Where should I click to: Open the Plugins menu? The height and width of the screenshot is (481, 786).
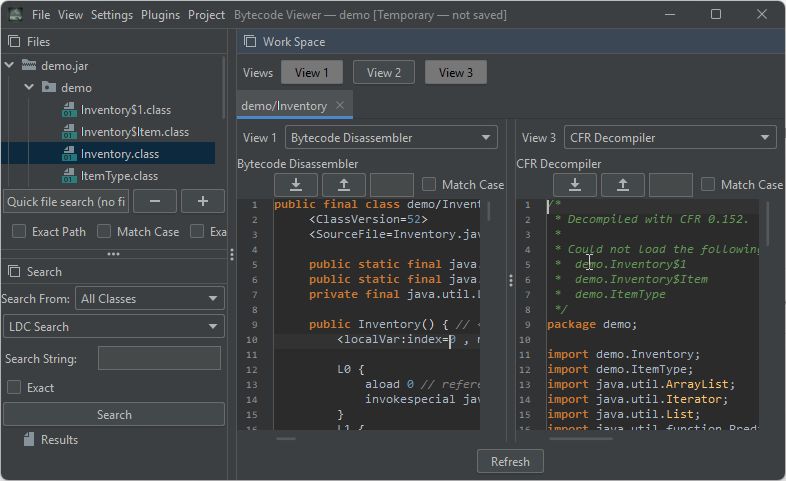[160, 15]
